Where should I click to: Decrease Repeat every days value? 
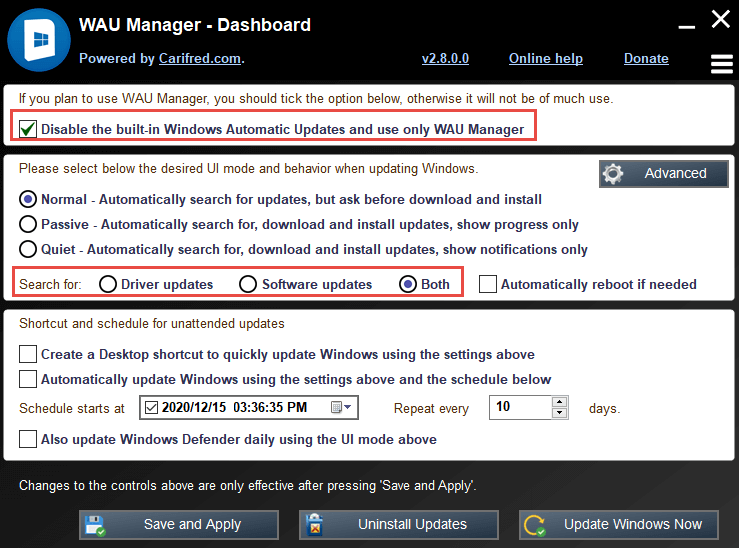(x=560, y=413)
